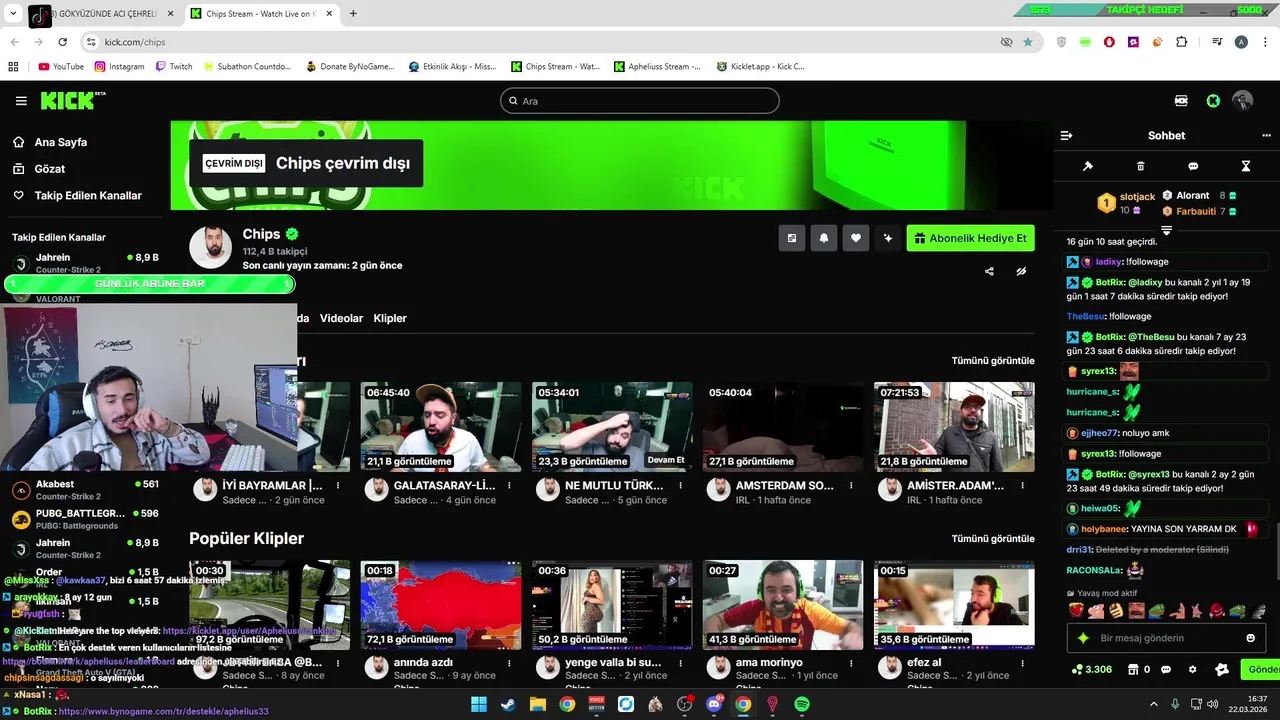Click the slotjack top gifter name
Image resolution: width=1280 pixels, height=720 pixels.
point(1137,197)
